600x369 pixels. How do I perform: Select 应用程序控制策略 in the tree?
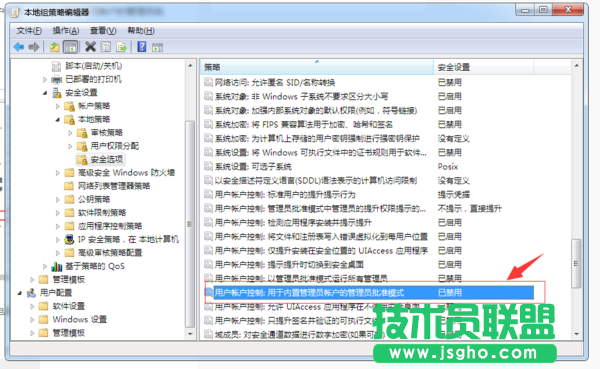(110, 226)
